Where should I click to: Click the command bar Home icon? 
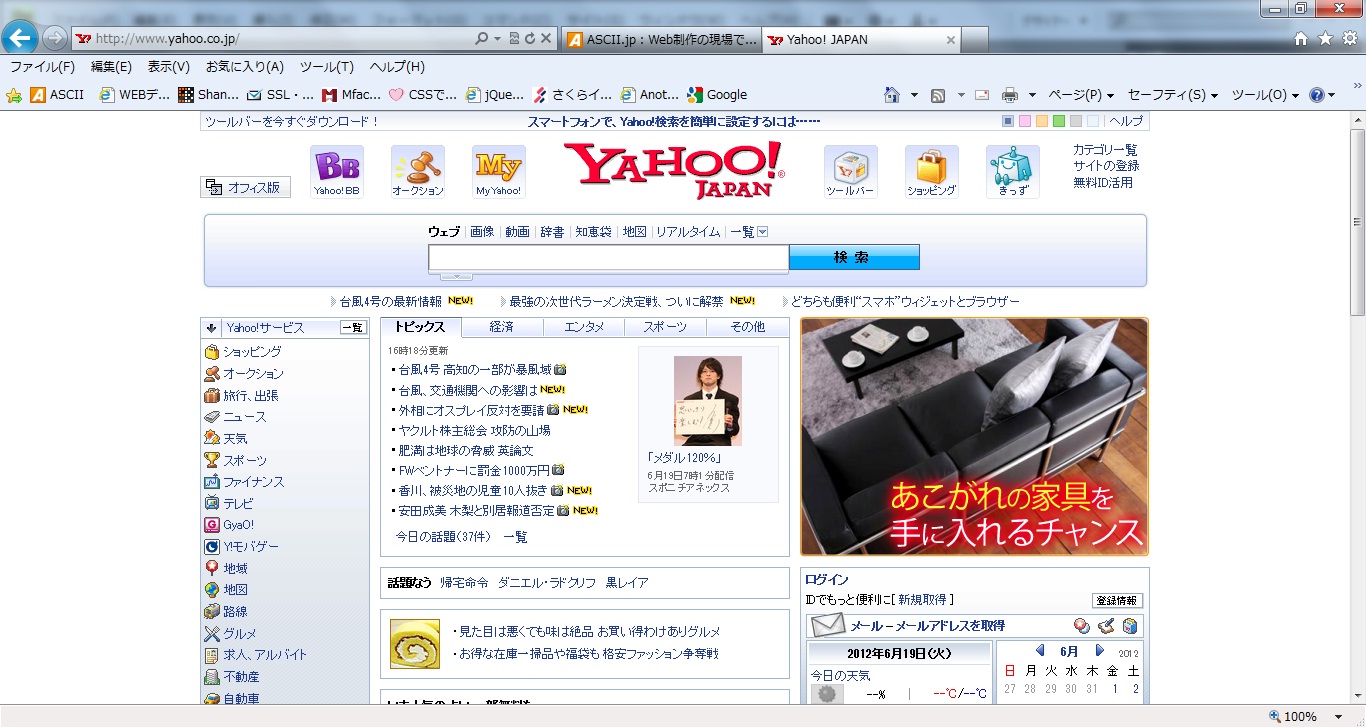pos(892,95)
